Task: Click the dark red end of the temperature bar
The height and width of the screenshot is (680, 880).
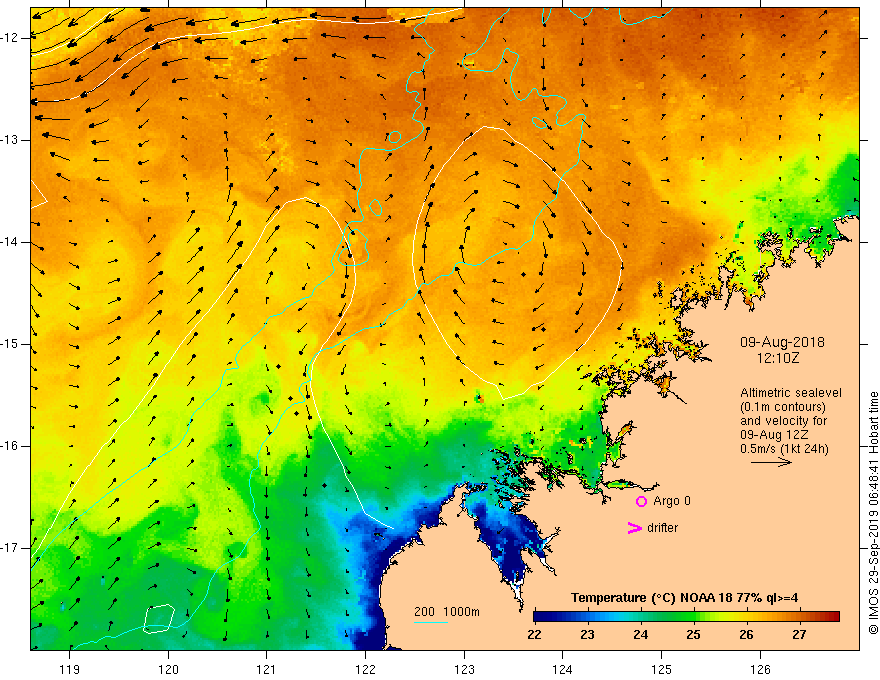Action: click(835, 617)
